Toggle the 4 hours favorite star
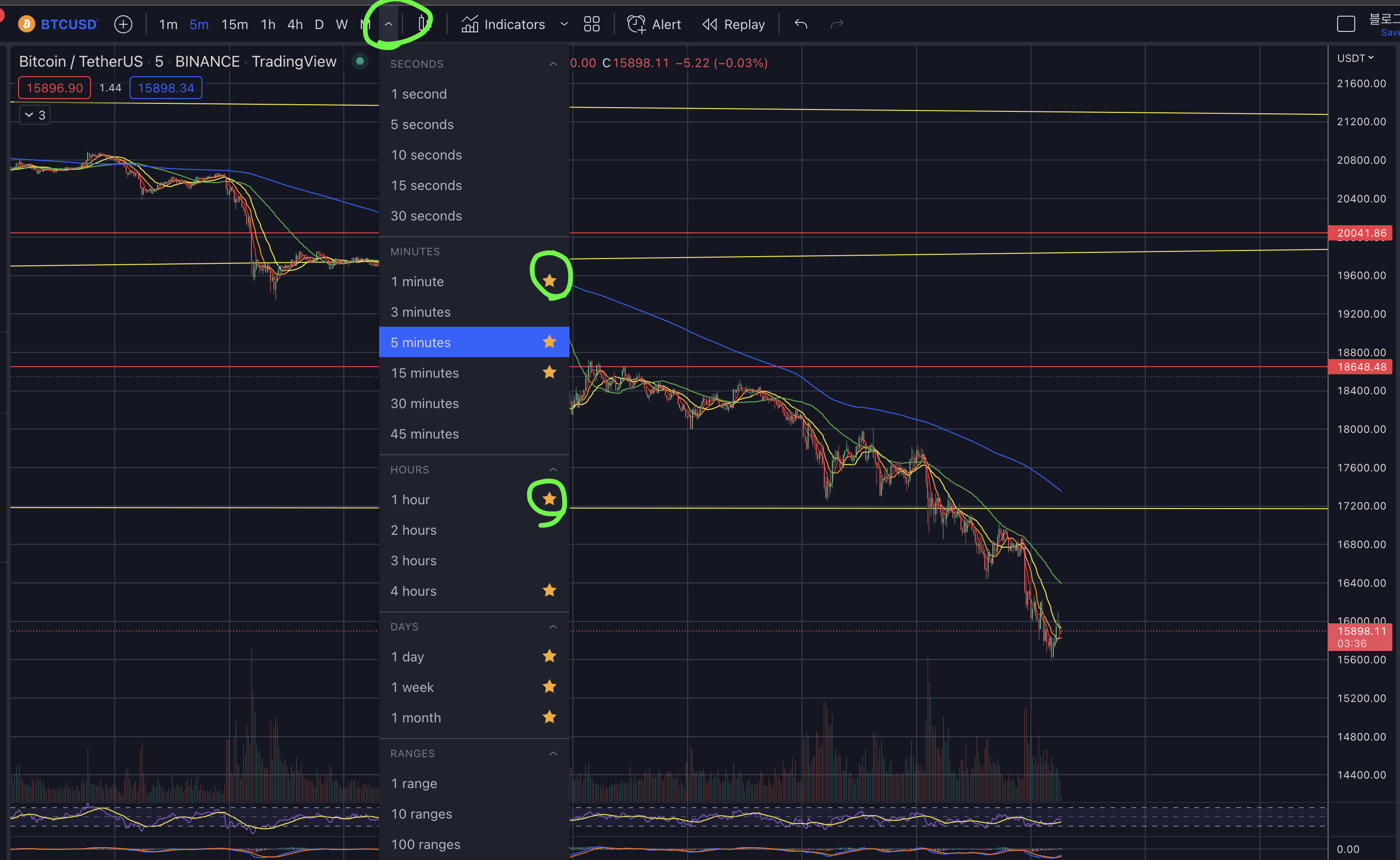1400x860 pixels. coord(549,590)
